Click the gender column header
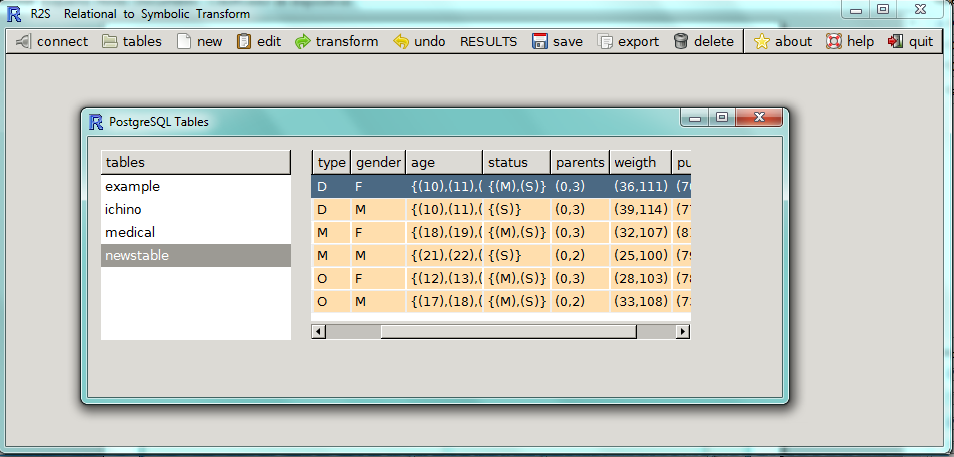 [378, 163]
